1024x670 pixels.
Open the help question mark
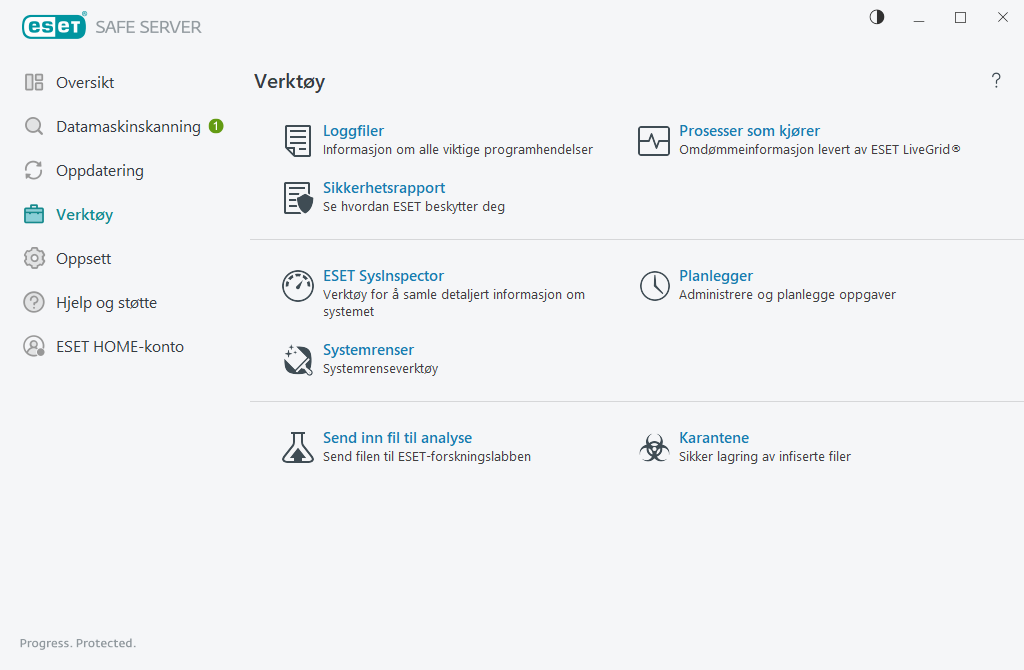point(996,81)
